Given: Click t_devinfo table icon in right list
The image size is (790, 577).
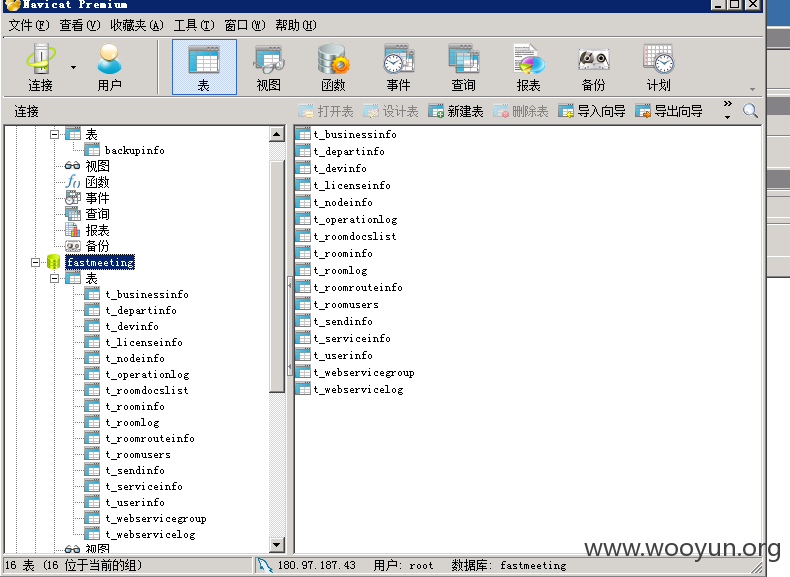Looking at the screenshot, I should pos(303,169).
